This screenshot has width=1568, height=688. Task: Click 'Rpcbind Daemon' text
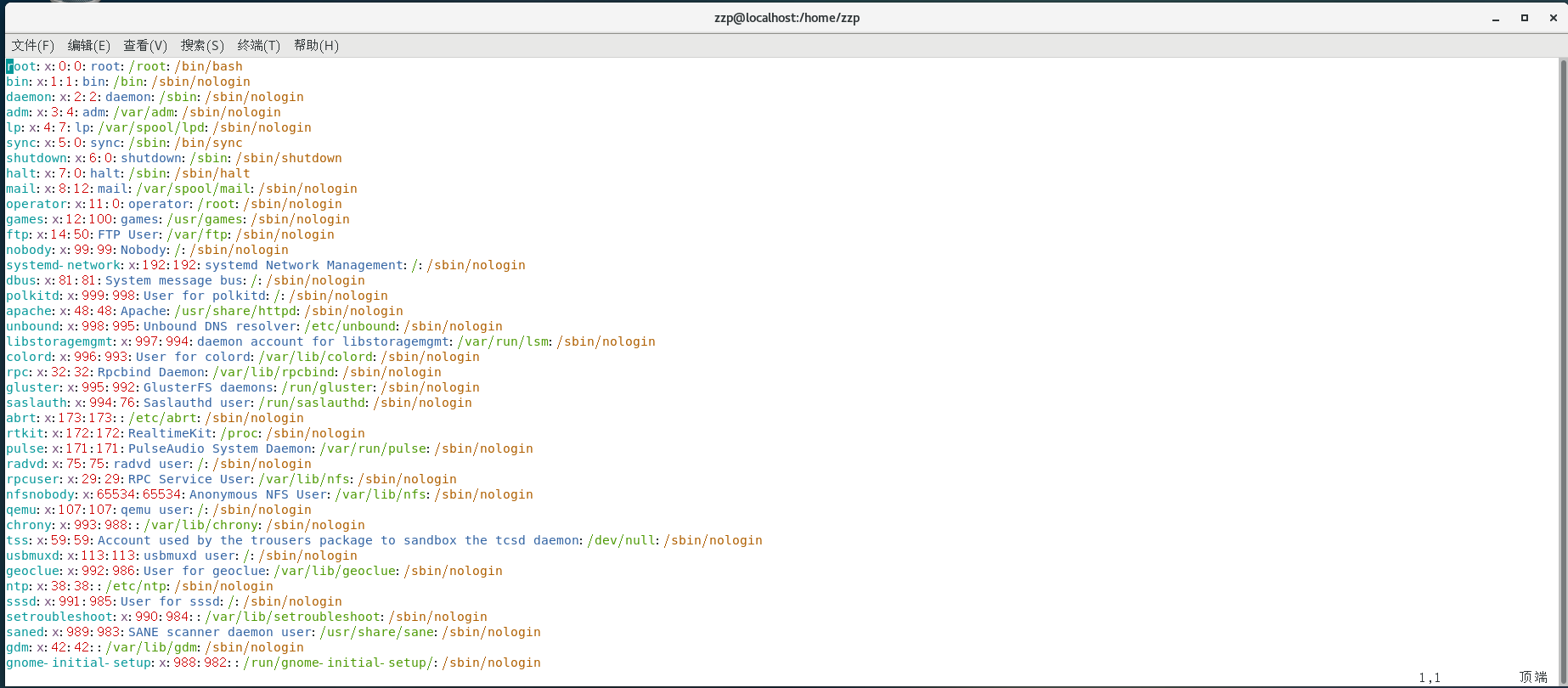[x=151, y=372]
